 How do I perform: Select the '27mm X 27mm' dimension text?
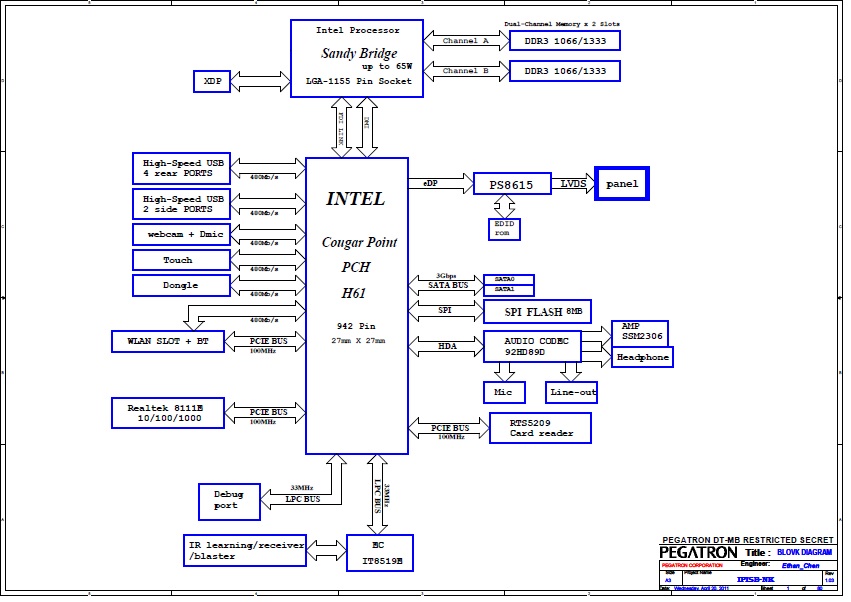[x=358, y=341]
